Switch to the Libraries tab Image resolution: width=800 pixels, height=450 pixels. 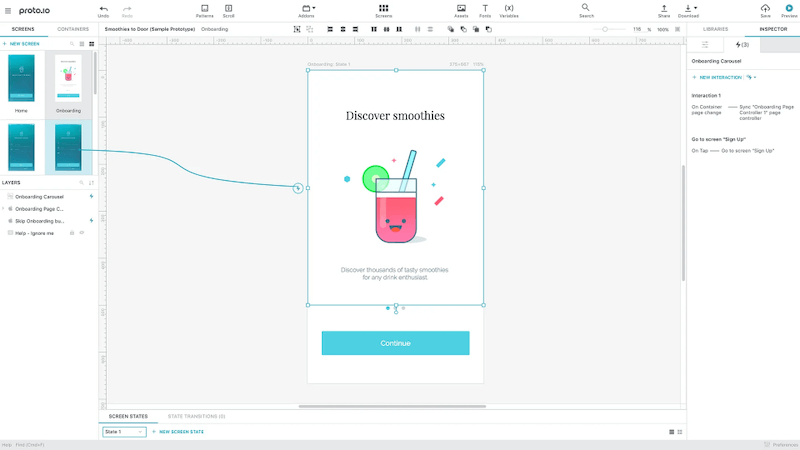(x=715, y=29)
